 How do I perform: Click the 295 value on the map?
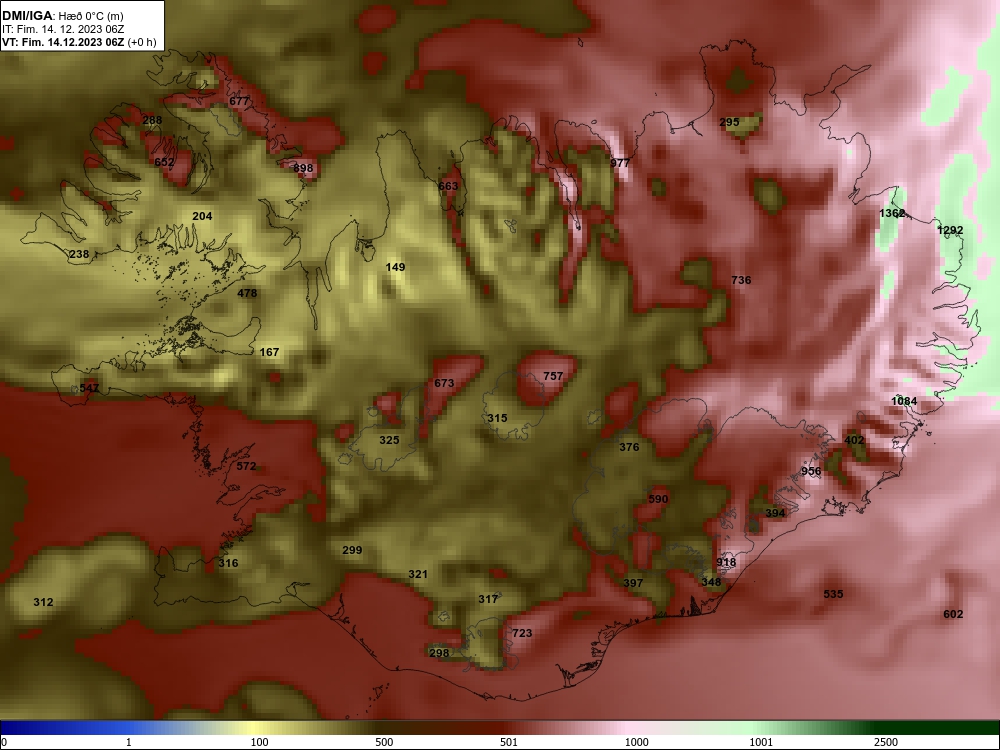pyautogui.click(x=730, y=122)
